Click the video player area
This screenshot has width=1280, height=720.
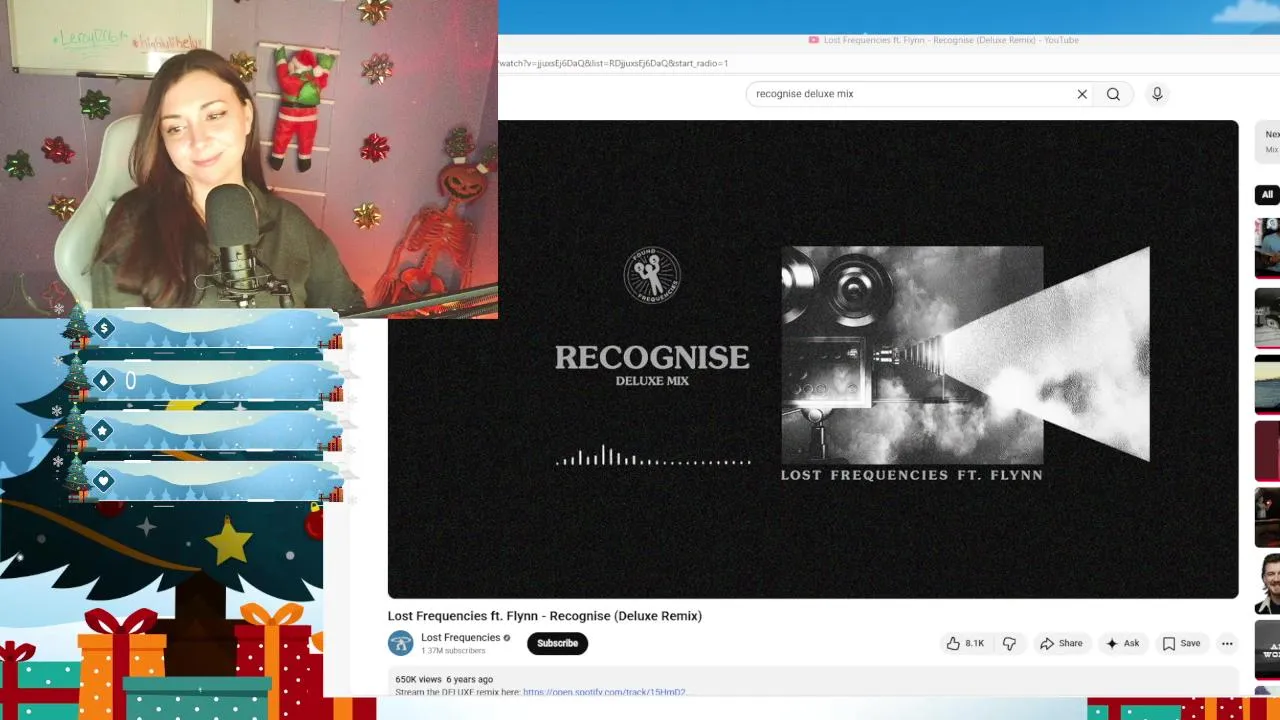click(813, 360)
